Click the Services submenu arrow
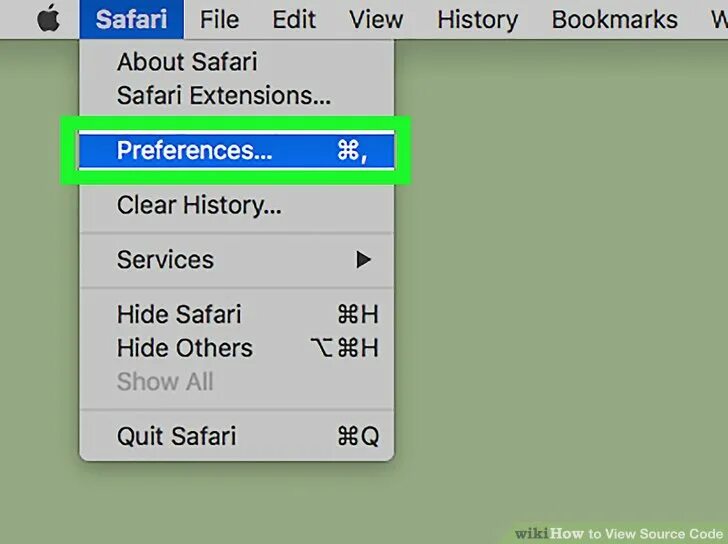The image size is (728, 544). click(x=363, y=259)
